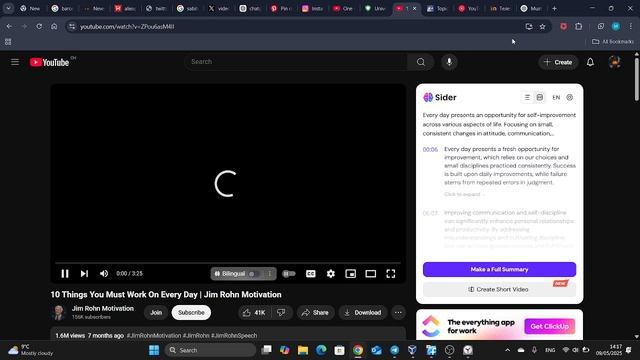The image size is (640, 360).
Task: Click the address bar URL
Action: point(127,27)
